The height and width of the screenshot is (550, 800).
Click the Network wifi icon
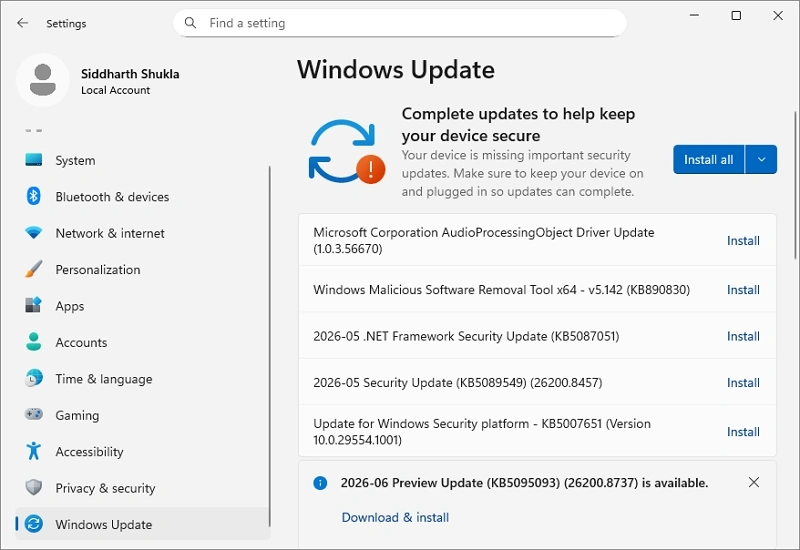click(x=34, y=233)
